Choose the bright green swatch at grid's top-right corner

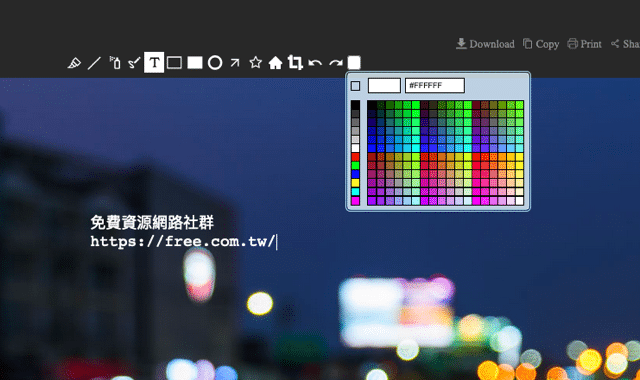[x=519, y=105]
